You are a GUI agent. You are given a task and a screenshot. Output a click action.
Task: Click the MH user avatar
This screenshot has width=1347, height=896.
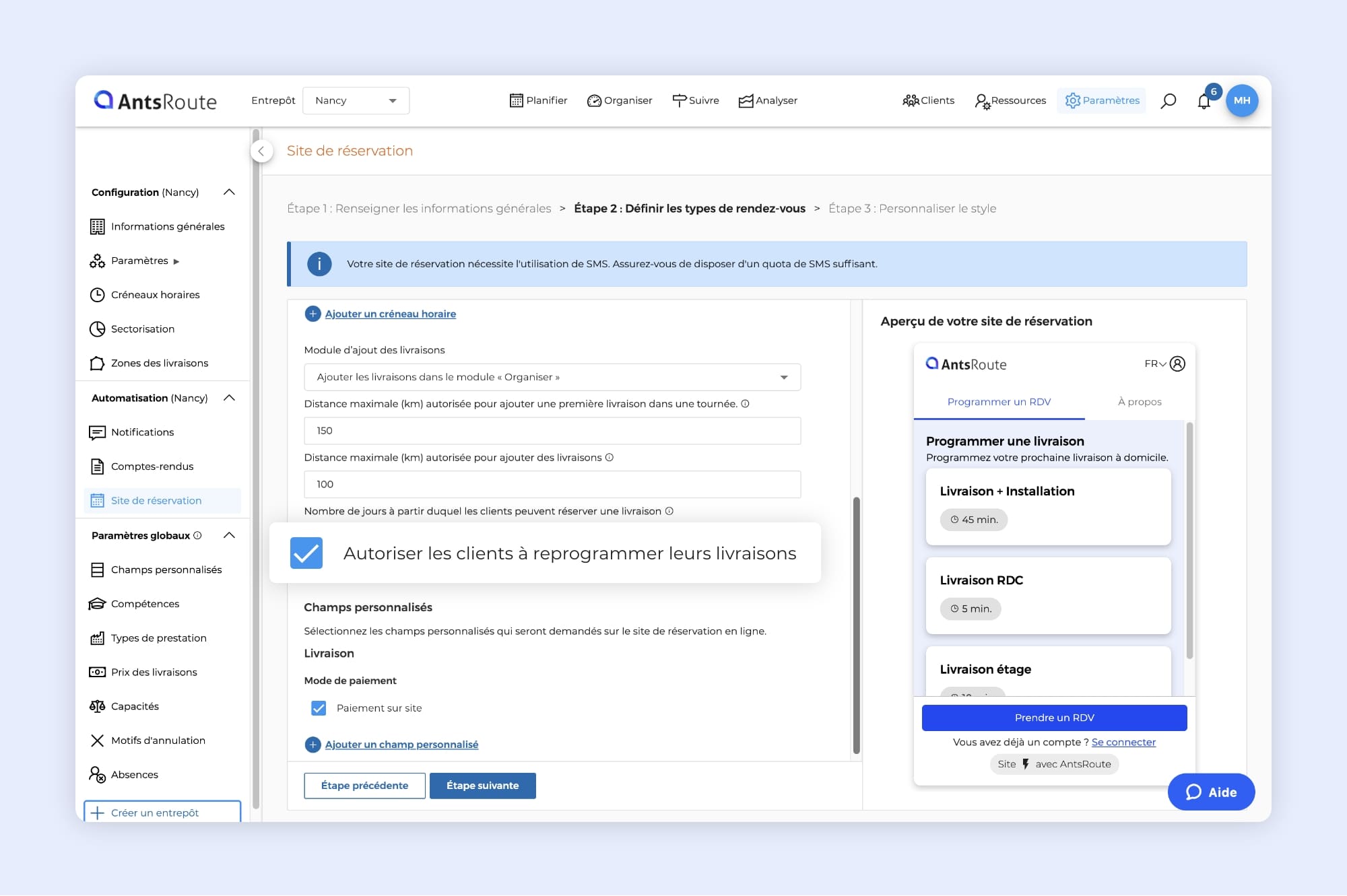coord(1242,100)
